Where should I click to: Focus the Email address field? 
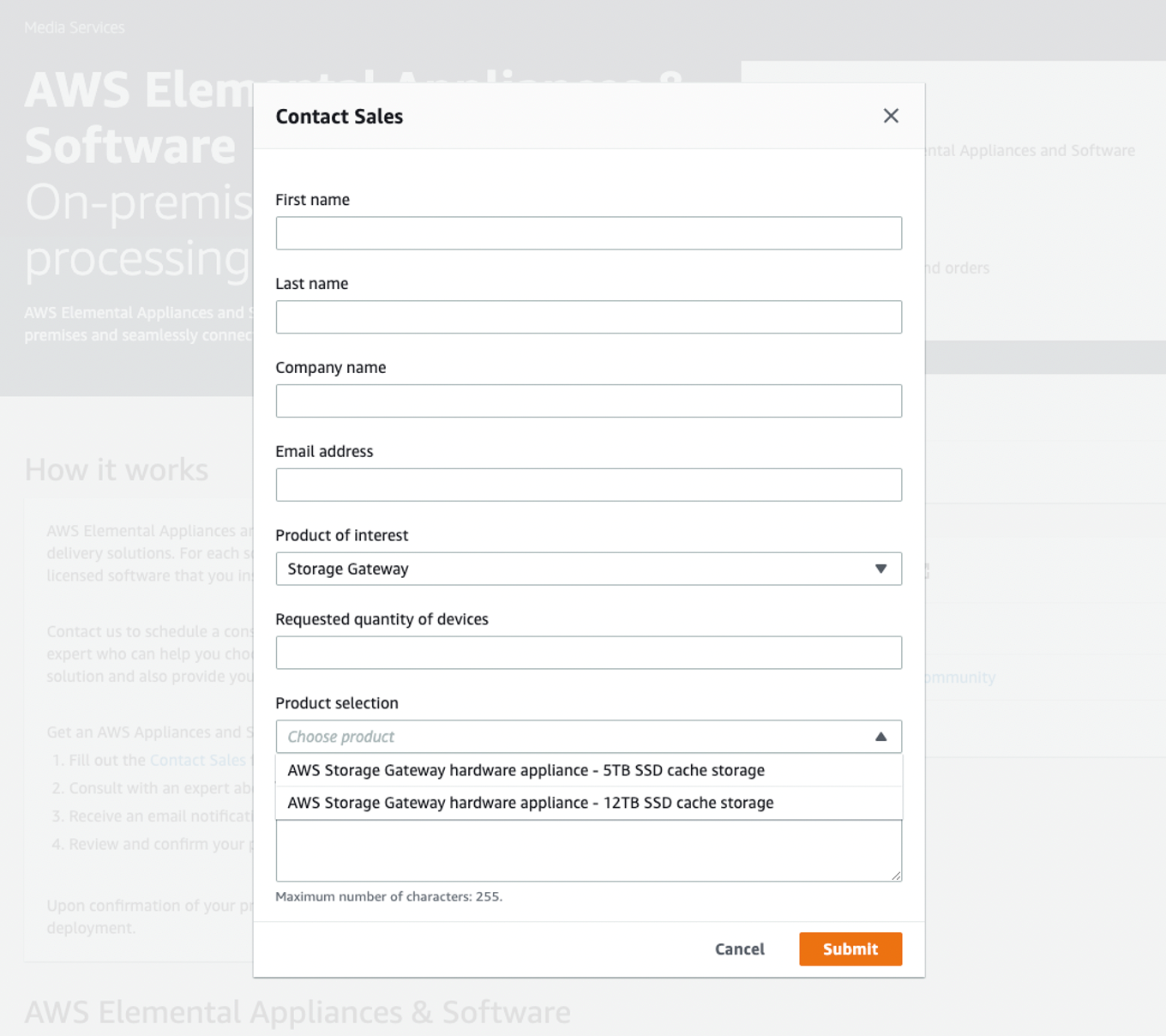click(x=588, y=485)
